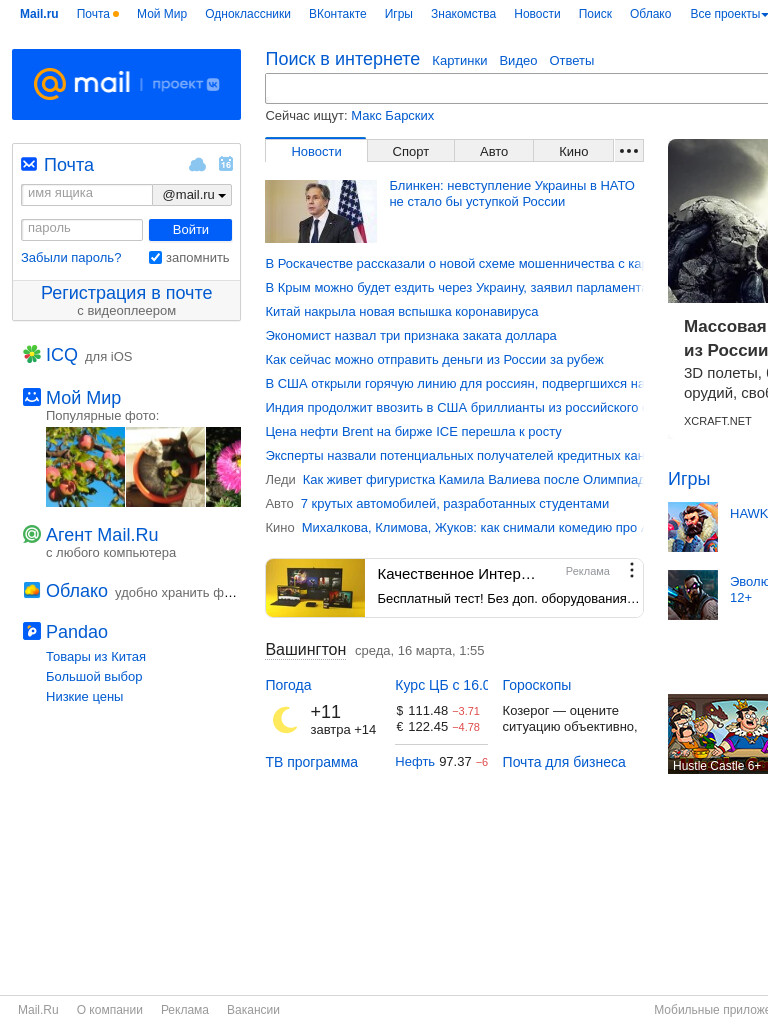Click the dollar rate 111.48
Screen dimensions: 768x1024
[428, 711]
